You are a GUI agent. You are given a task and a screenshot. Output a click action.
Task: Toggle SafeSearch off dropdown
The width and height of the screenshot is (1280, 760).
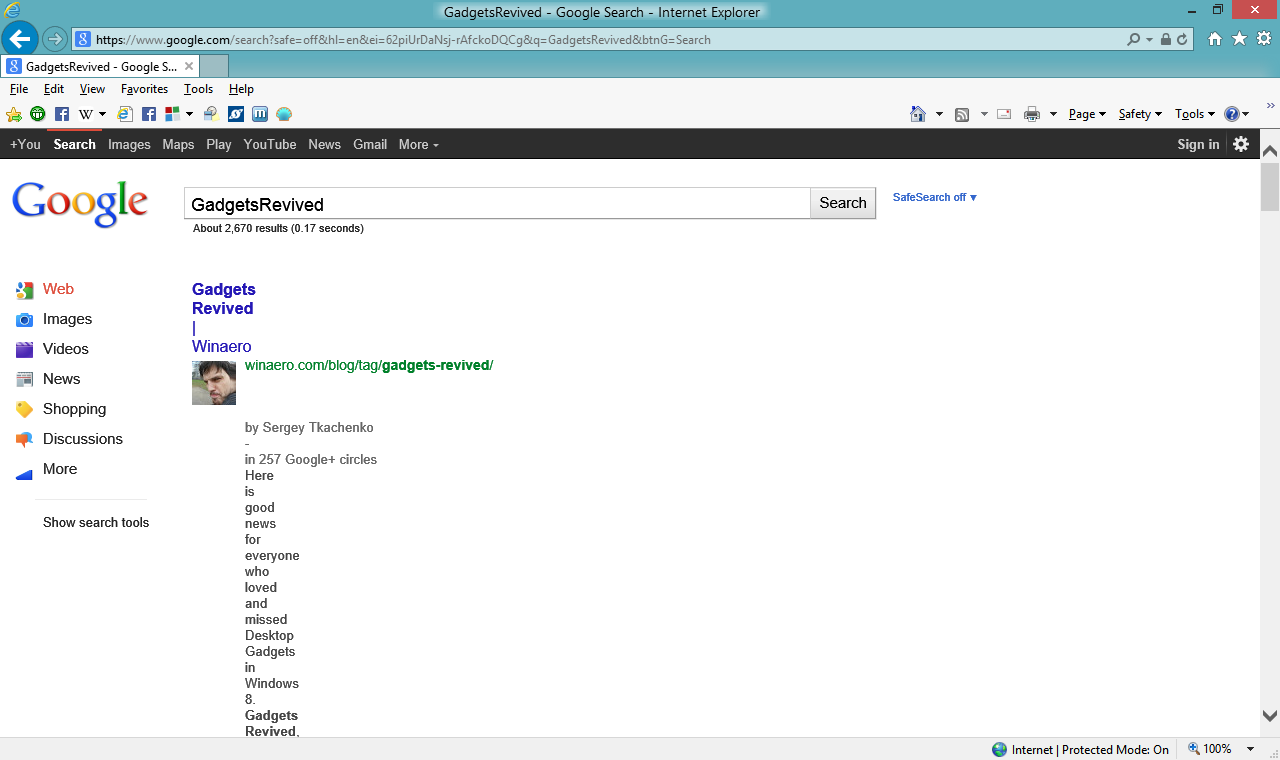point(933,197)
